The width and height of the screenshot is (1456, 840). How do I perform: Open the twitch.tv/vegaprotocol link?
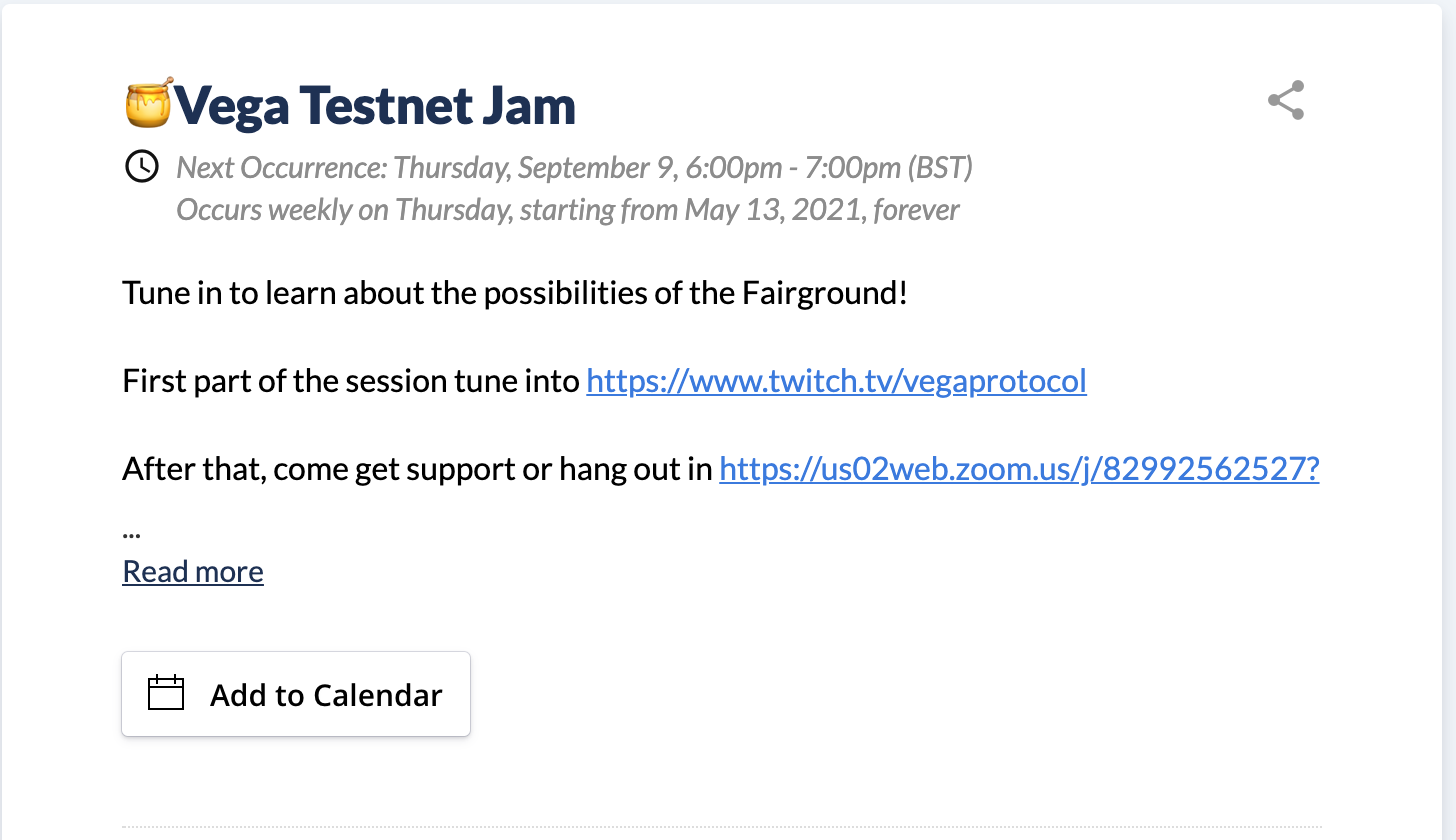coord(836,381)
